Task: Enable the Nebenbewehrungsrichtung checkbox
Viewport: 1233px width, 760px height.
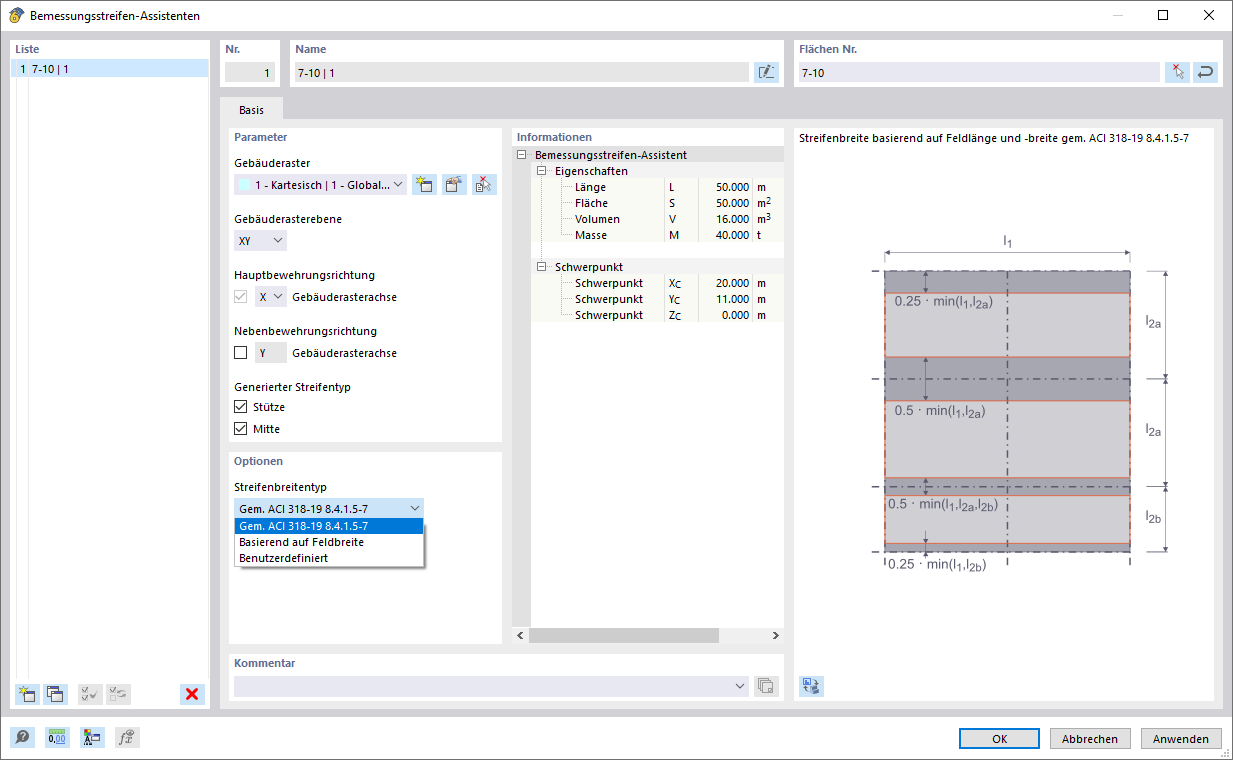Action: click(240, 353)
